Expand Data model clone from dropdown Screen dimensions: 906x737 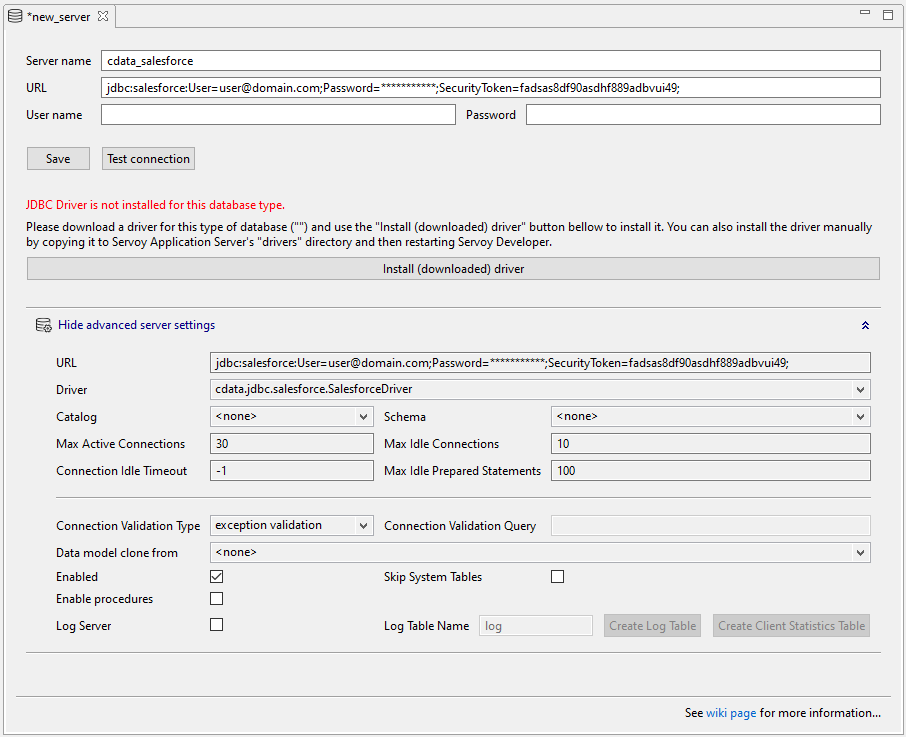[x=860, y=553]
